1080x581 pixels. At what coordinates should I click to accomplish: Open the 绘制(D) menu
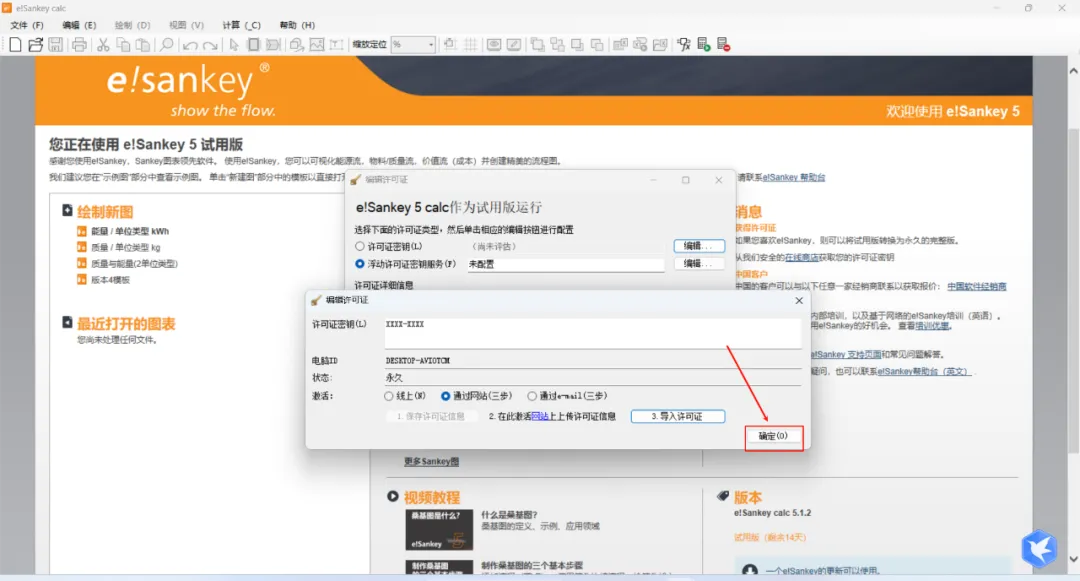(x=132, y=25)
